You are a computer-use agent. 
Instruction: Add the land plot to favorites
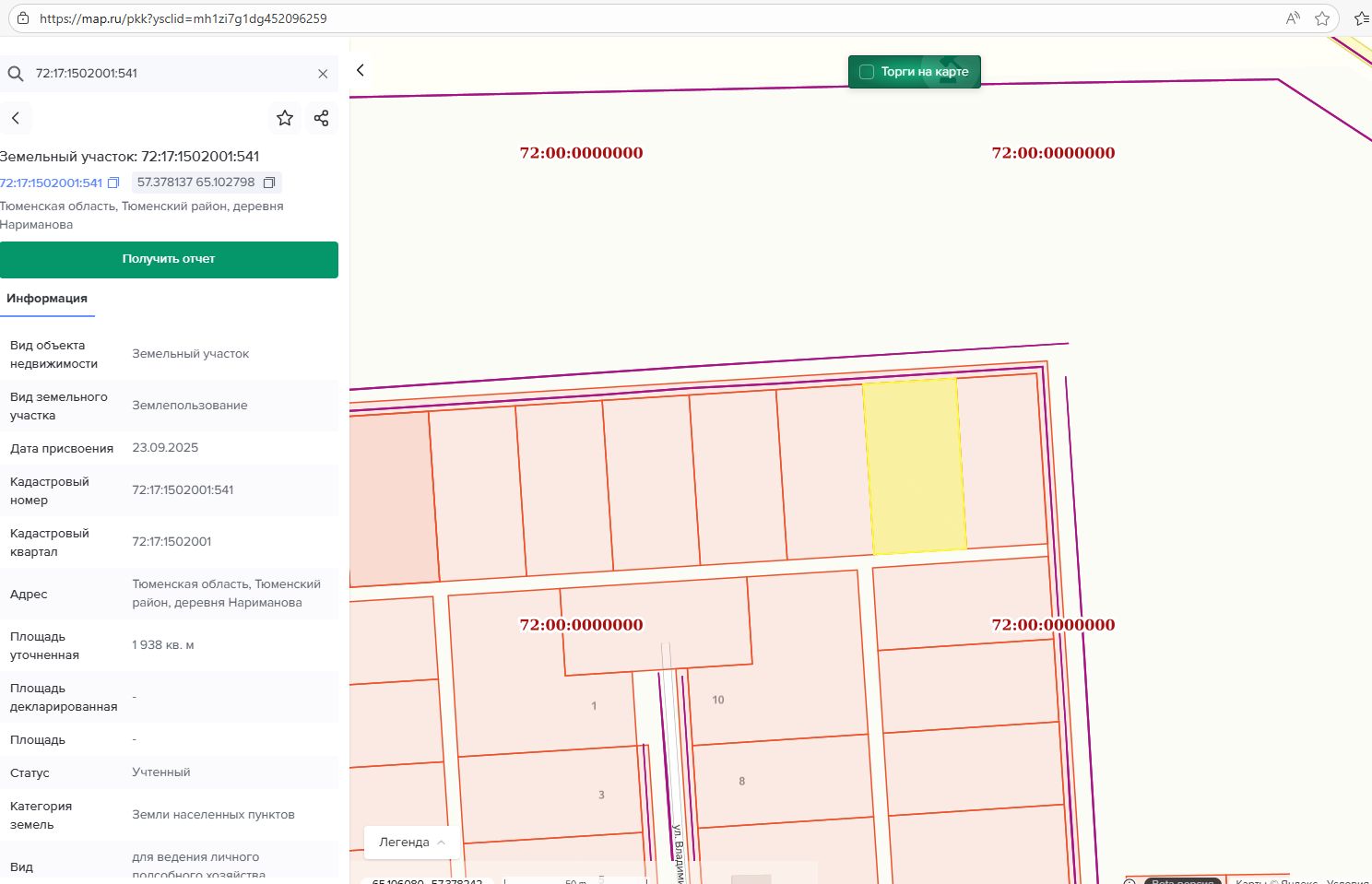(285, 118)
